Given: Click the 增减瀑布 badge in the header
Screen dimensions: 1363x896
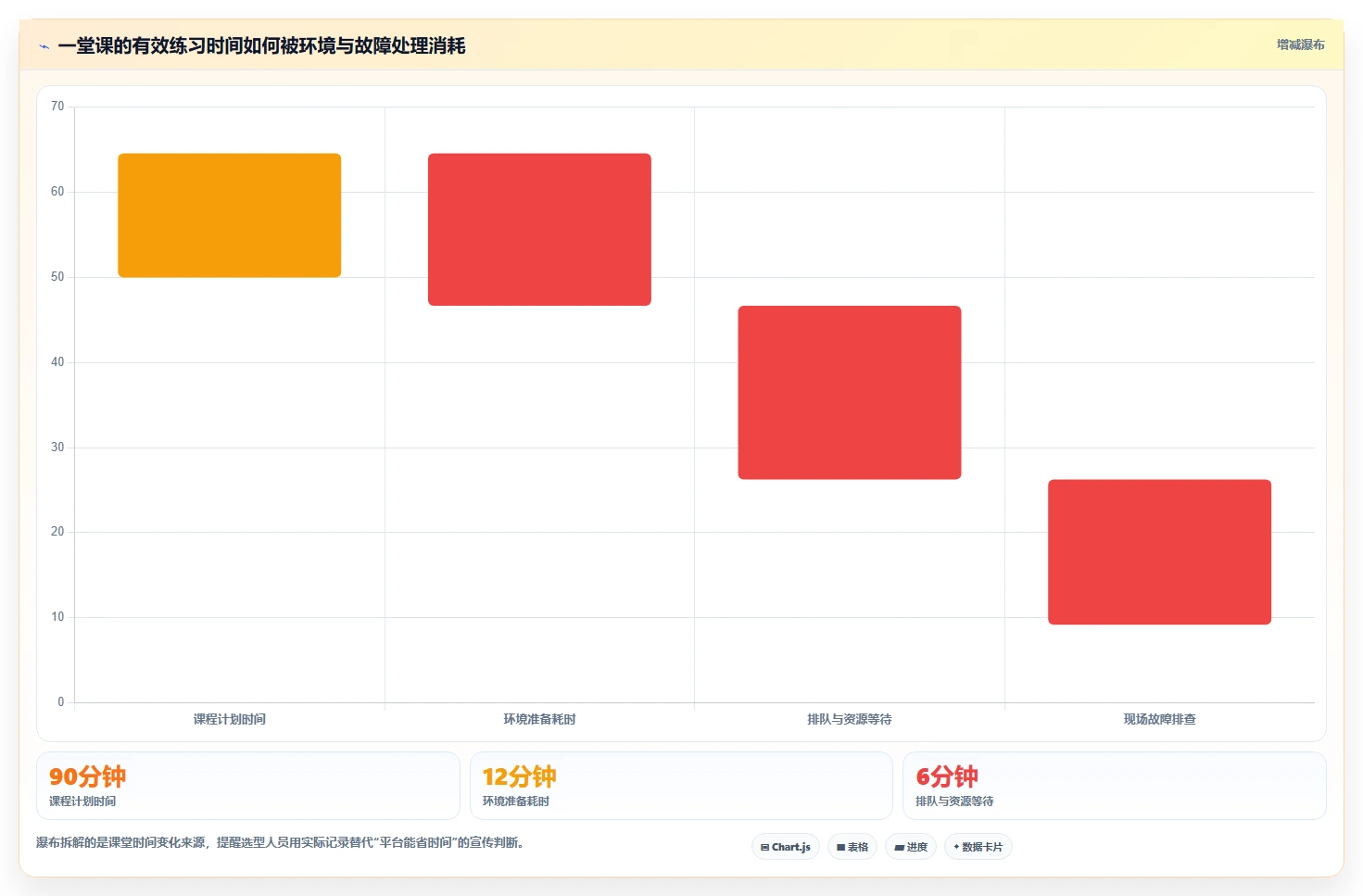Looking at the screenshot, I should (1300, 44).
